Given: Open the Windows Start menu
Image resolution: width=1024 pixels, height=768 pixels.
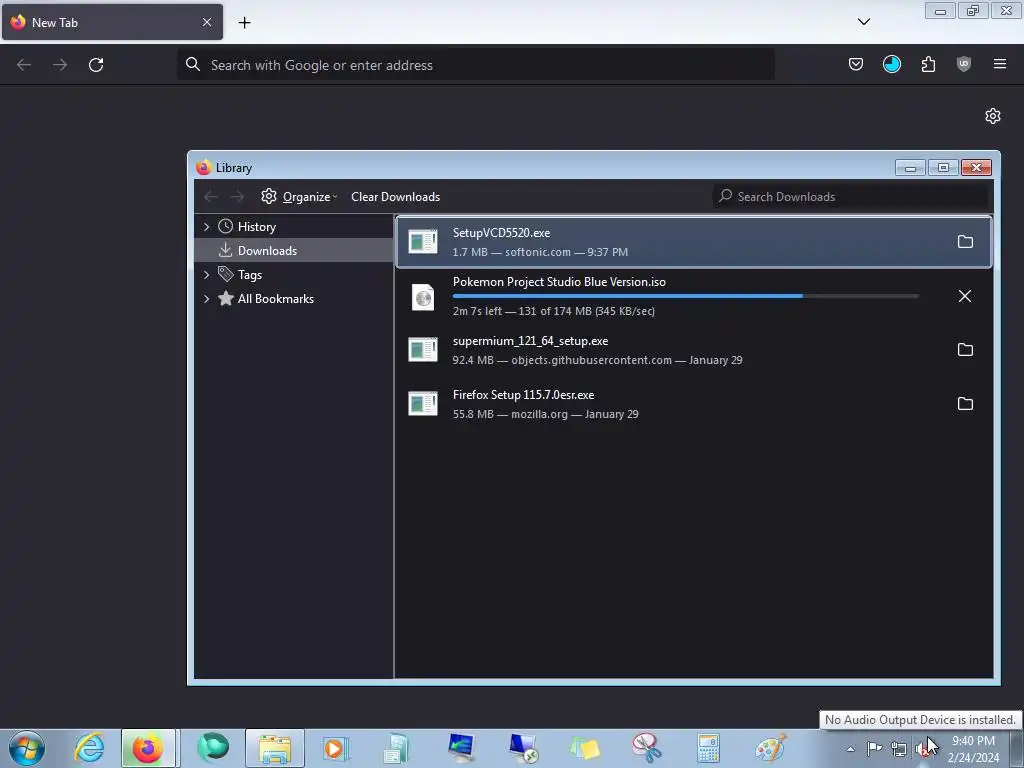Looking at the screenshot, I should 27,748.
